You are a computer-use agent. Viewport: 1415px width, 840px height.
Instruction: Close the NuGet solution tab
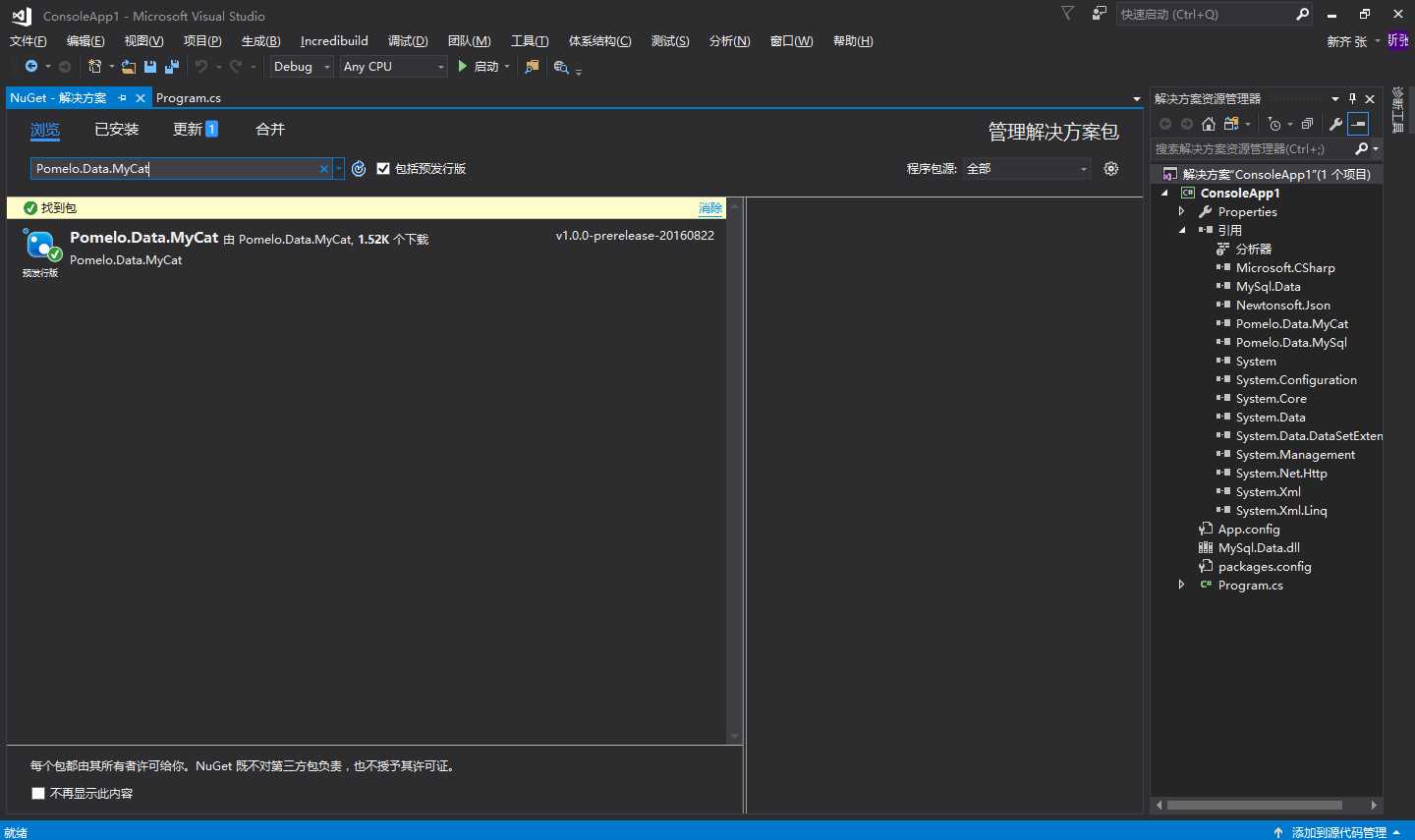click(141, 98)
